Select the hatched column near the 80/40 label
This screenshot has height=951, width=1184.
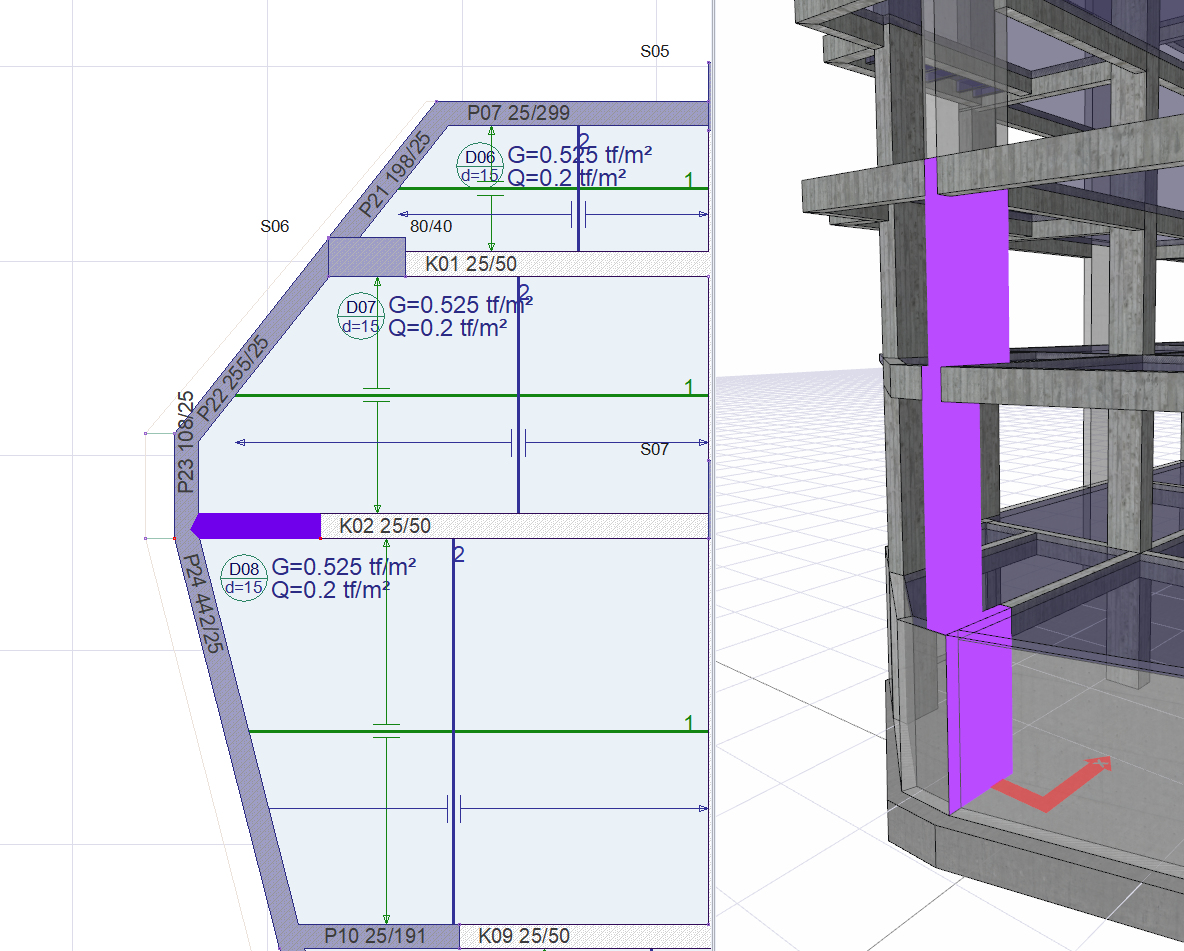point(366,258)
